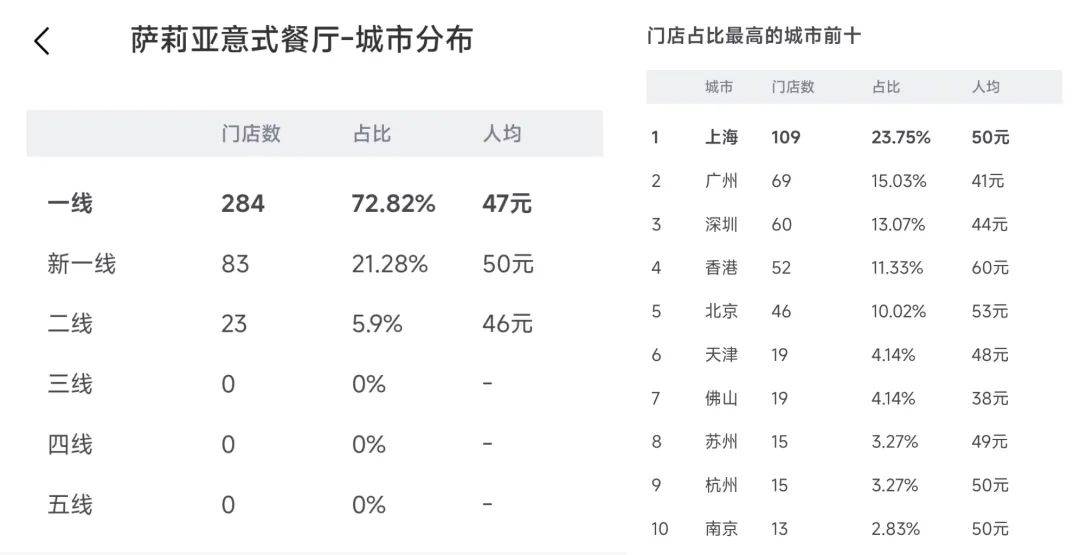1080x555 pixels.
Task: Click the 人均 column header in tier table
Action: (502, 134)
